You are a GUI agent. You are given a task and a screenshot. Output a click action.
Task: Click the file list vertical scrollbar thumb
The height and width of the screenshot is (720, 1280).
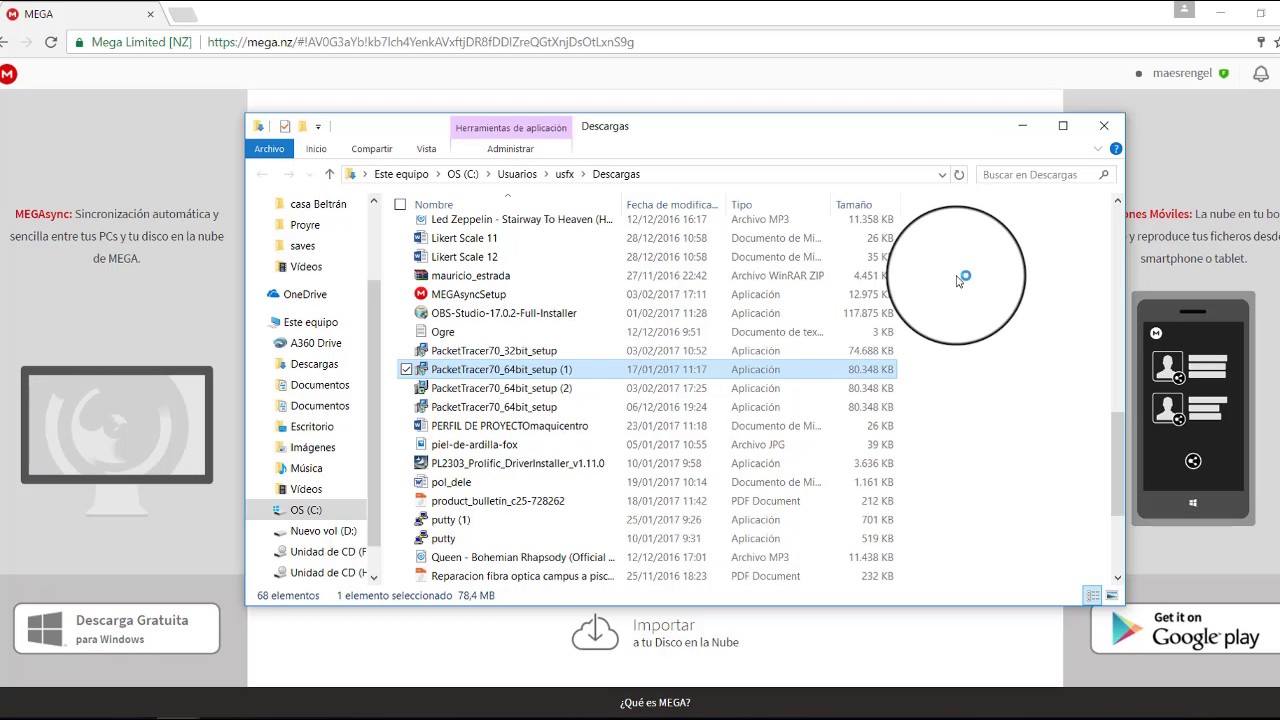(1117, 465)
